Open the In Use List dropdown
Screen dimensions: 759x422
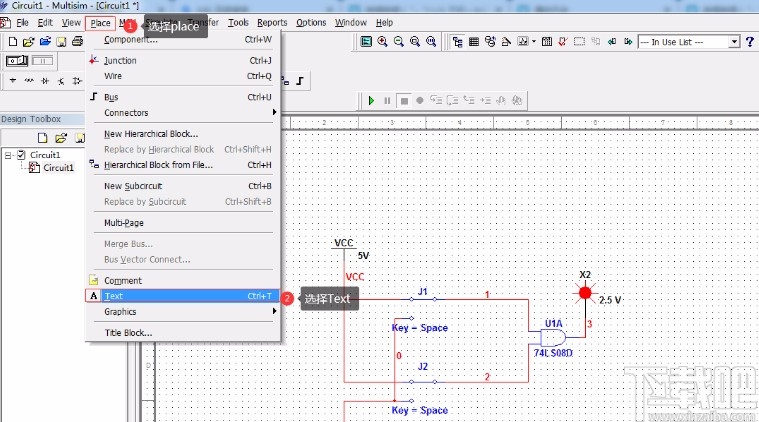(734, 42)
